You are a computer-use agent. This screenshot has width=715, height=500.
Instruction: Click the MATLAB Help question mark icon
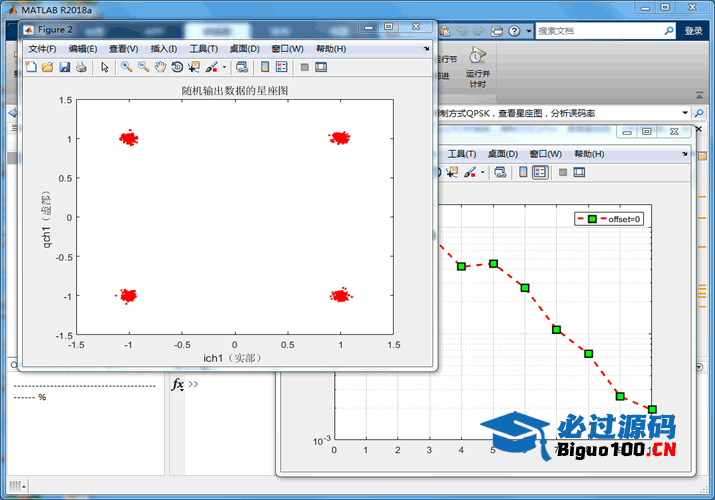coord(514,31)
